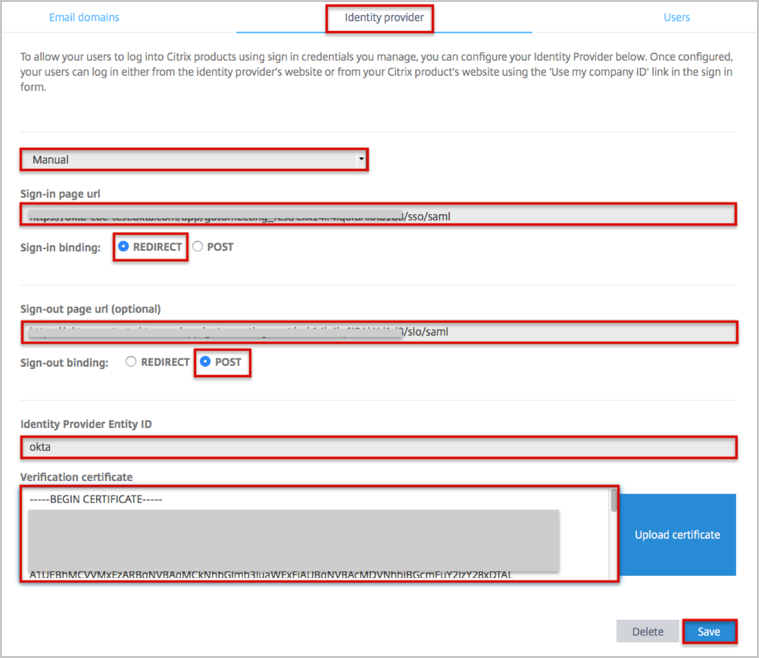
Task: Focus the Sign-in page url field
Action: (378, 214)
